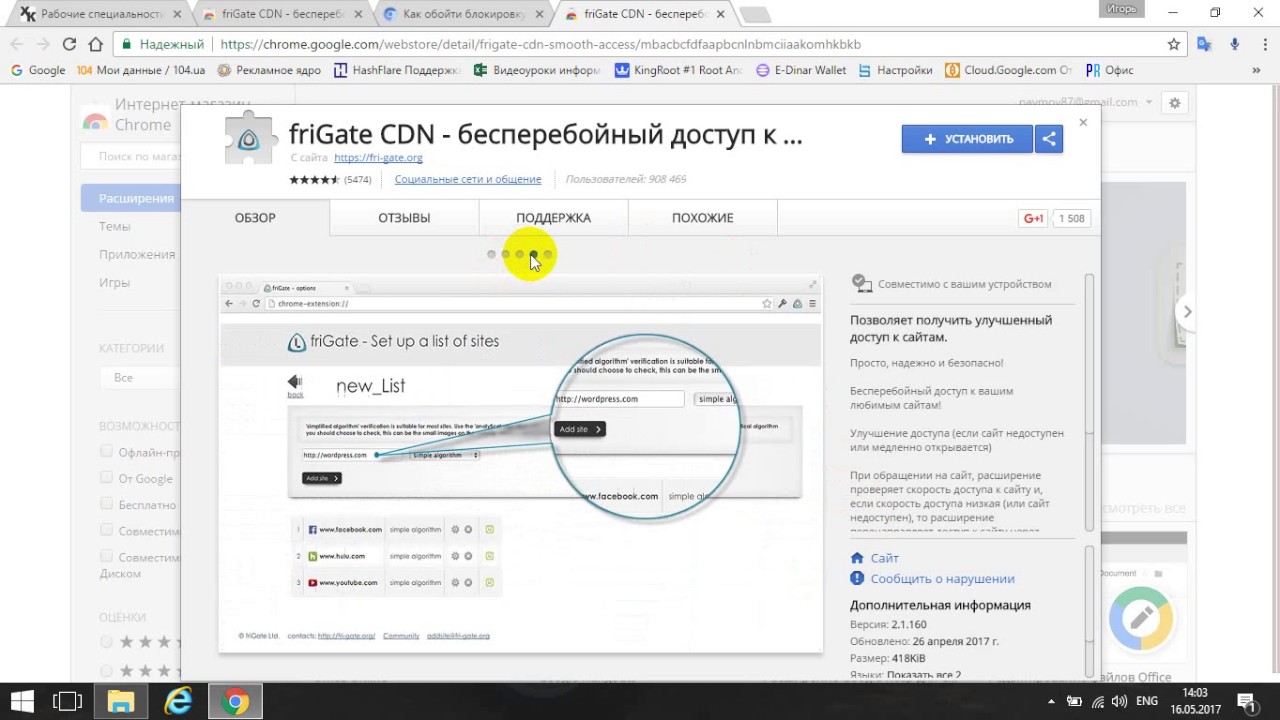Open the account email dropdown arrow
Viewport: 1280px width, 720px height.
point(1149,102)
